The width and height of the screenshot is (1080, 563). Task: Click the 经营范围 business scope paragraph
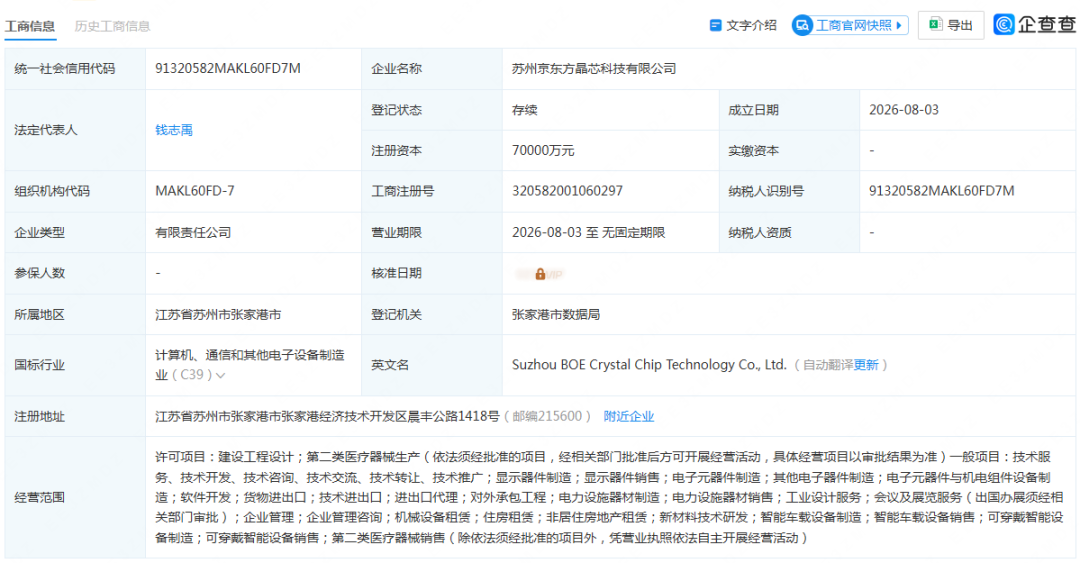(610, 497)
